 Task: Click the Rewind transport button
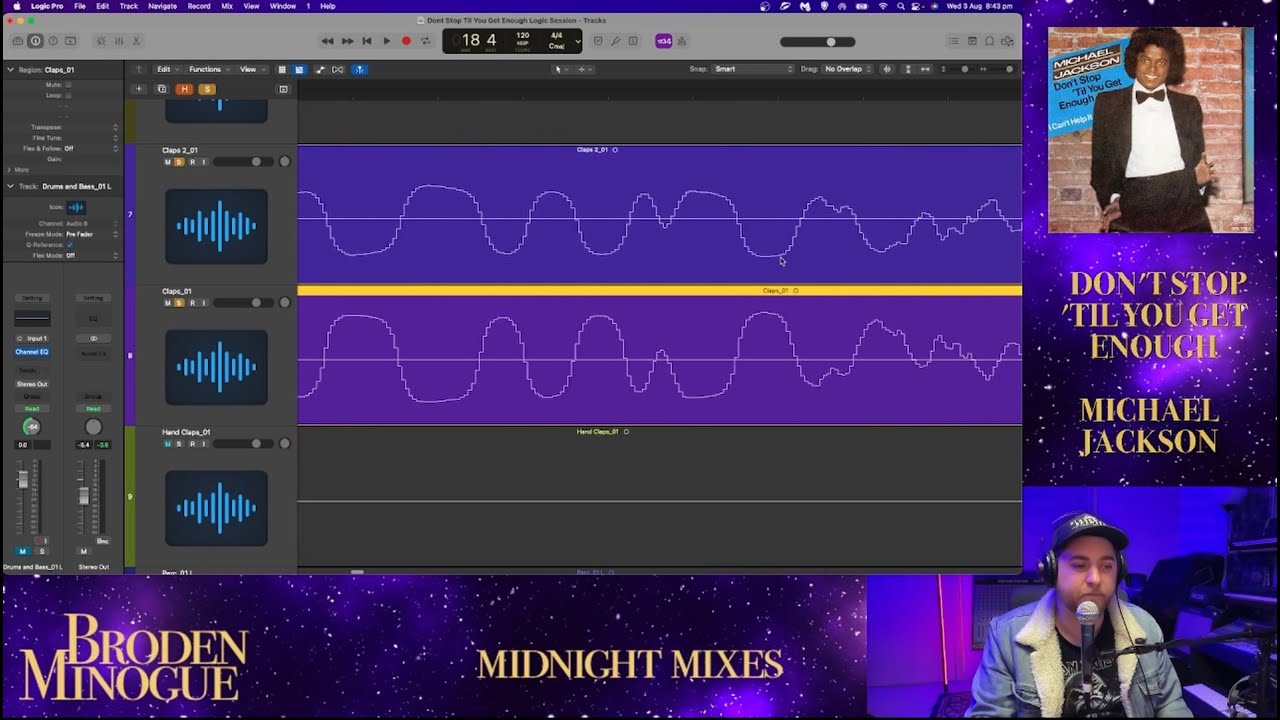click(x=327, y=41)
